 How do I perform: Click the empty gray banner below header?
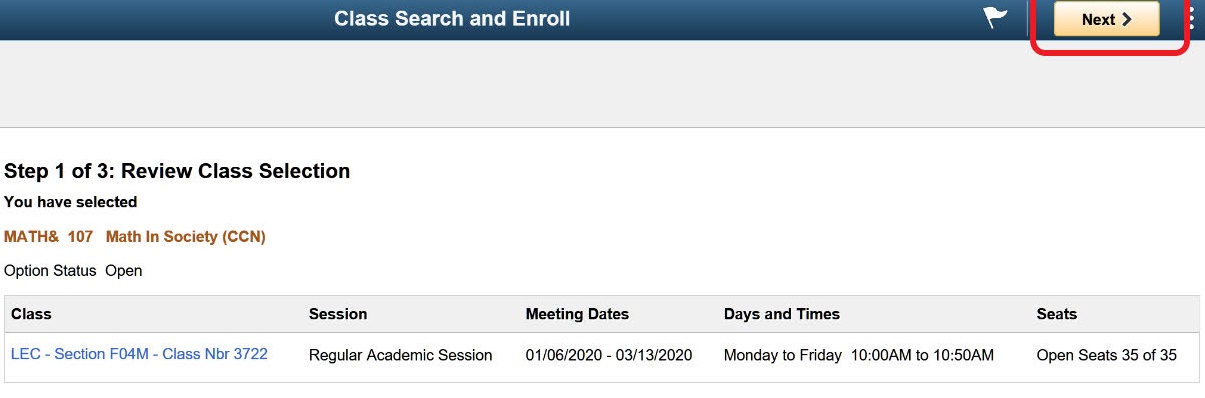click(x=602, y=84)
